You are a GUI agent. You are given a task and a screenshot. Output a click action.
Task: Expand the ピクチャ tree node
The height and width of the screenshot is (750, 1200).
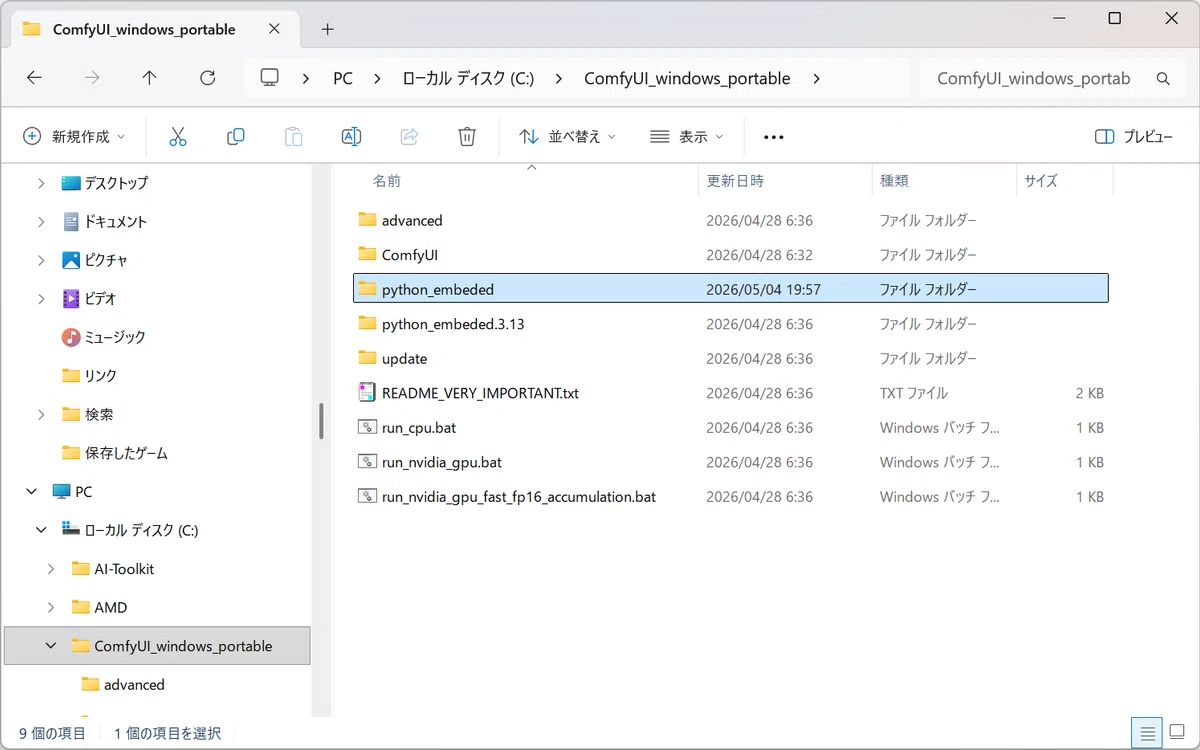pyautogui.click(x=41, y=260)
